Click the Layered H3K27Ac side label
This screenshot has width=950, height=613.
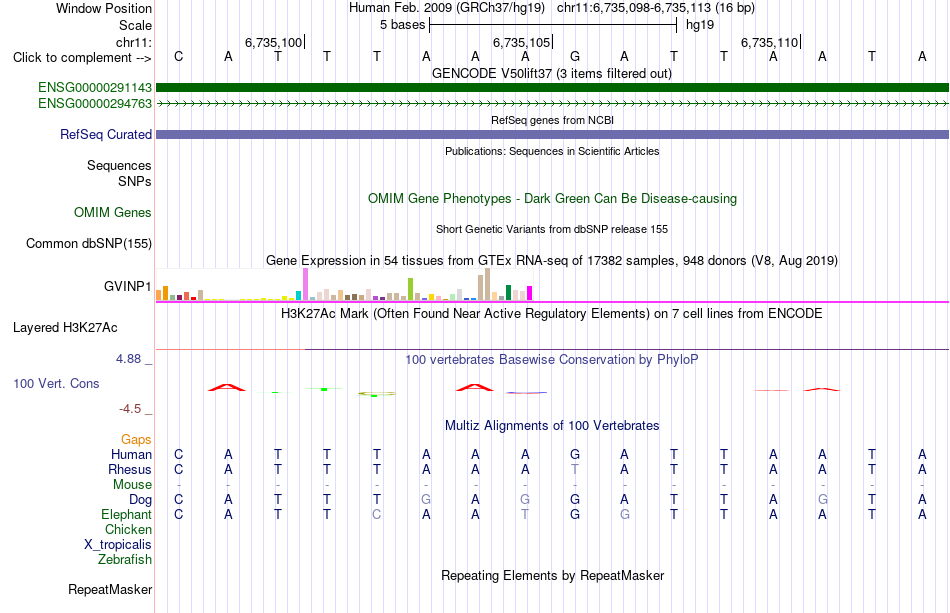65,328
